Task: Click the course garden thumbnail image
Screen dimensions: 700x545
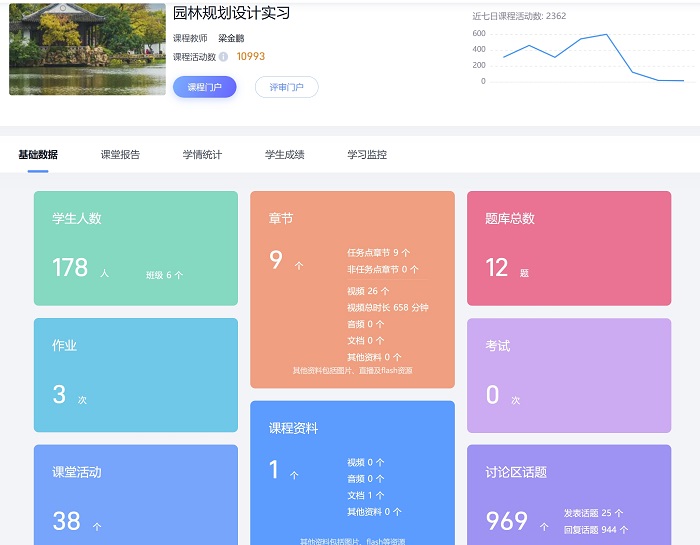Action: 87,50
